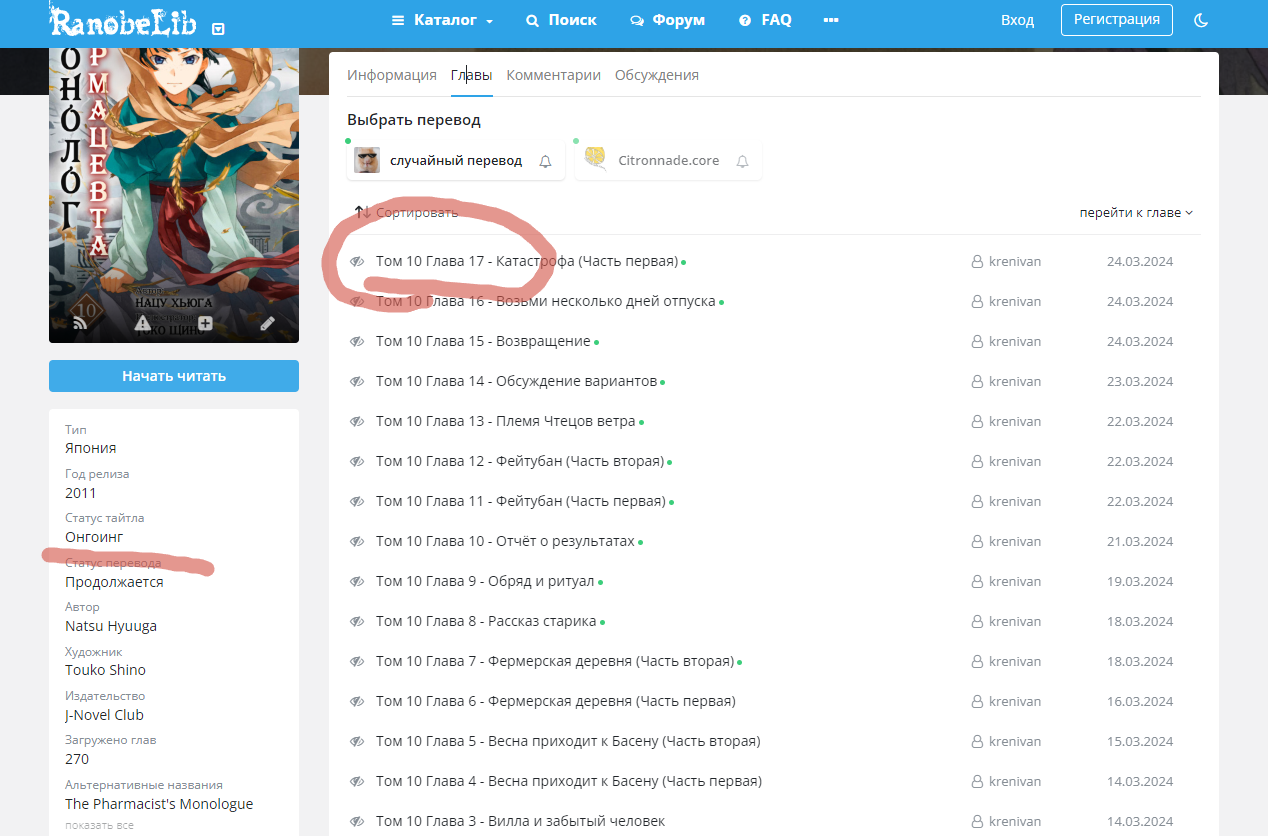
Task: Expand the перейти к главе dropdown
Action: 1136,212
